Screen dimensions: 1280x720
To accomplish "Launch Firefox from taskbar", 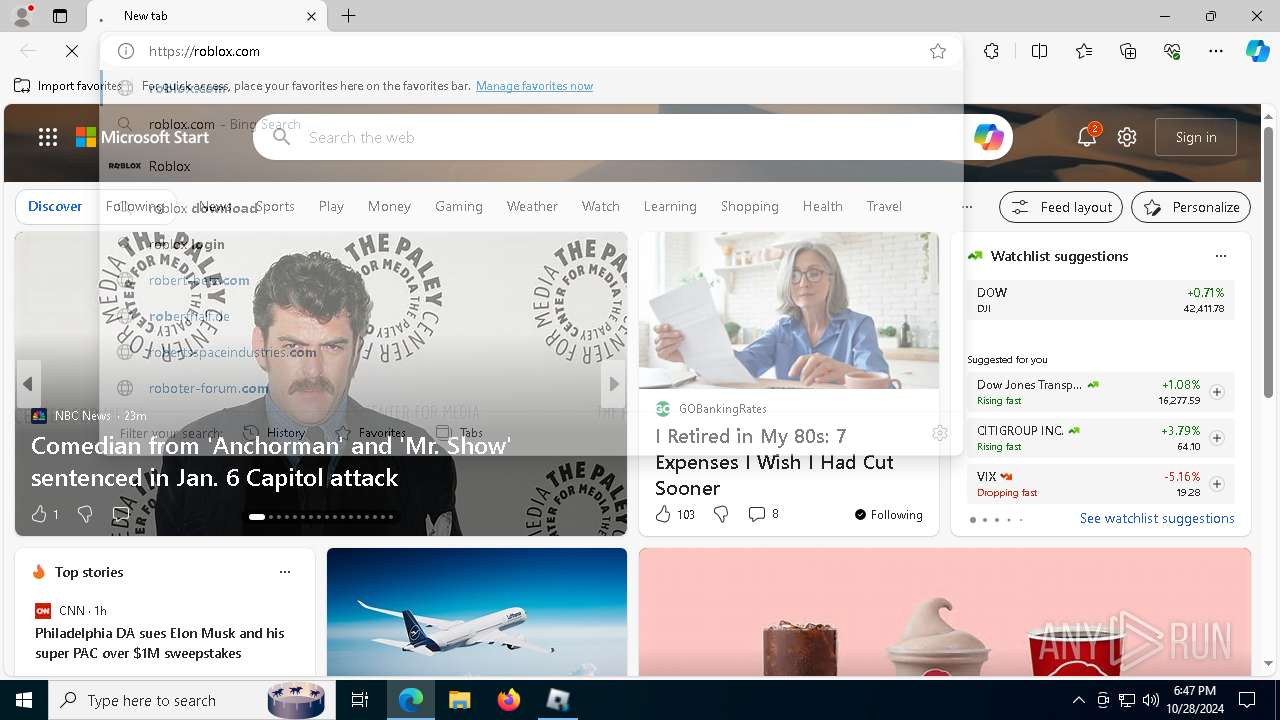I will pos(509,700).
